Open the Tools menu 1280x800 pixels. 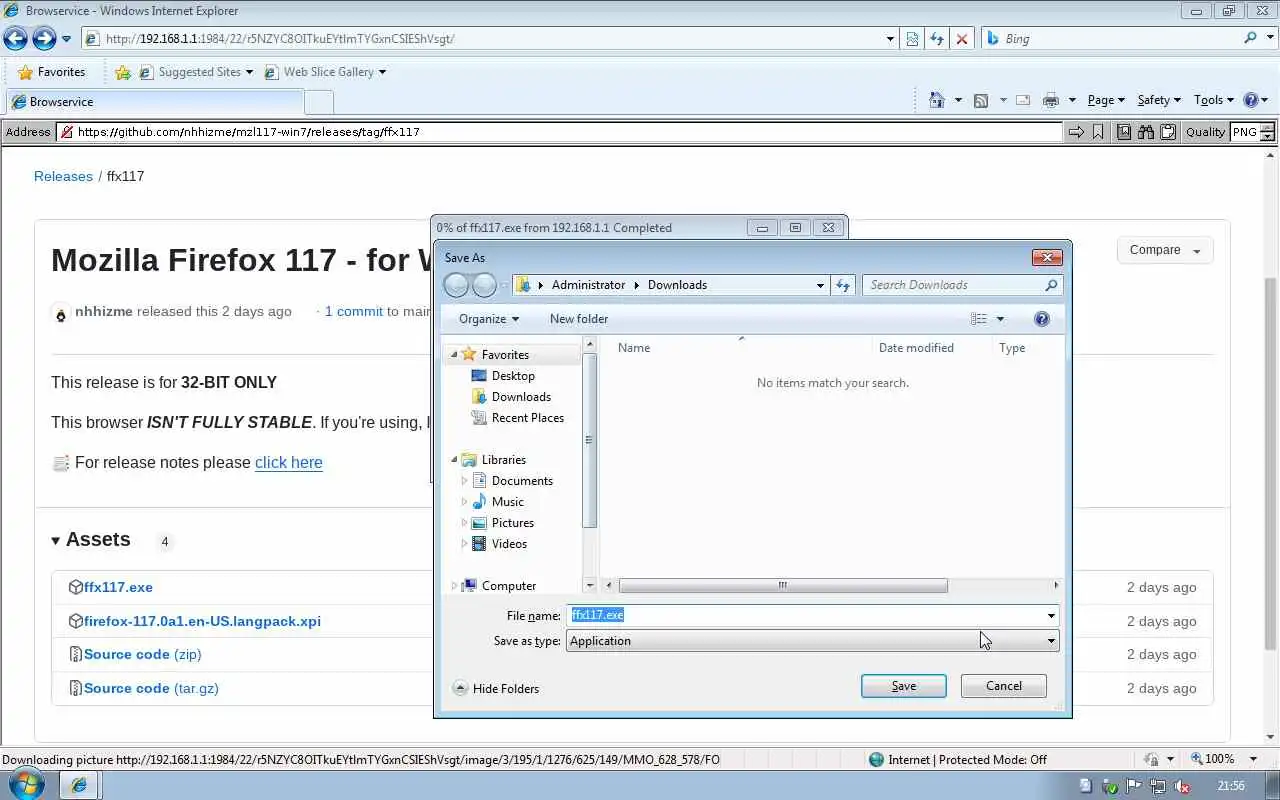coord(1214,100)
